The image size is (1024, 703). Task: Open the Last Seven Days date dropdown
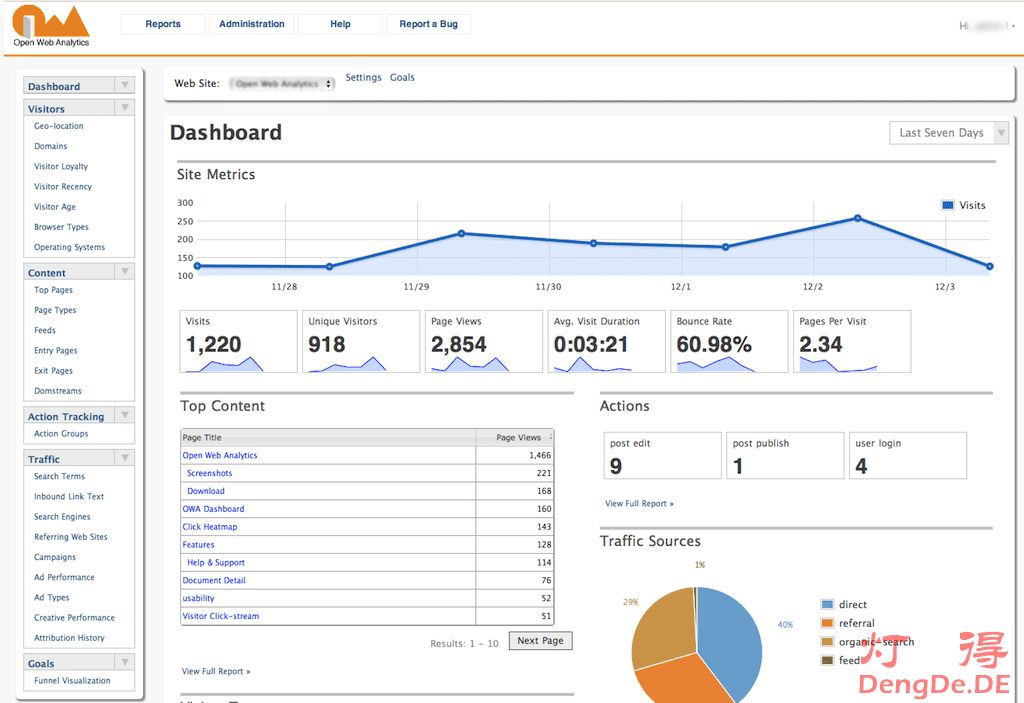pyautogui.click(x=942, y=133)
